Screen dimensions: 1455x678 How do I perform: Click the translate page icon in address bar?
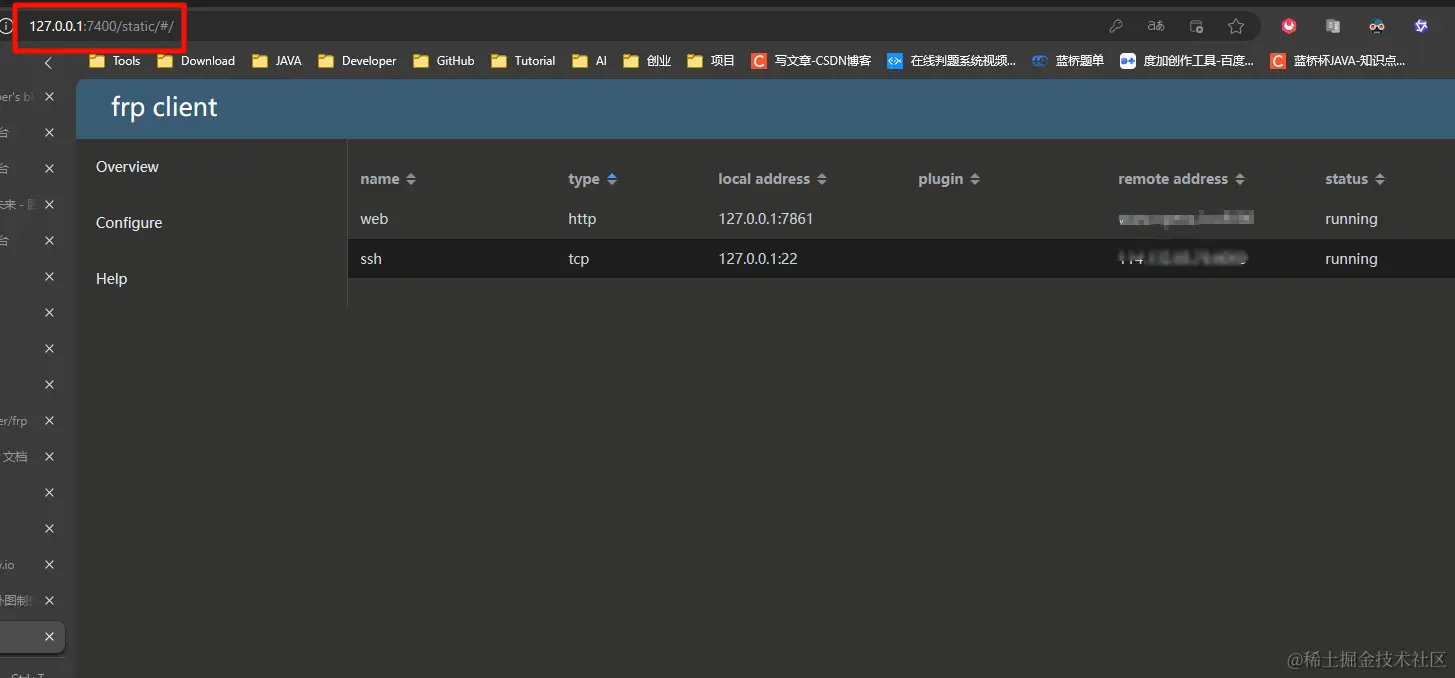coord(1156,27)
